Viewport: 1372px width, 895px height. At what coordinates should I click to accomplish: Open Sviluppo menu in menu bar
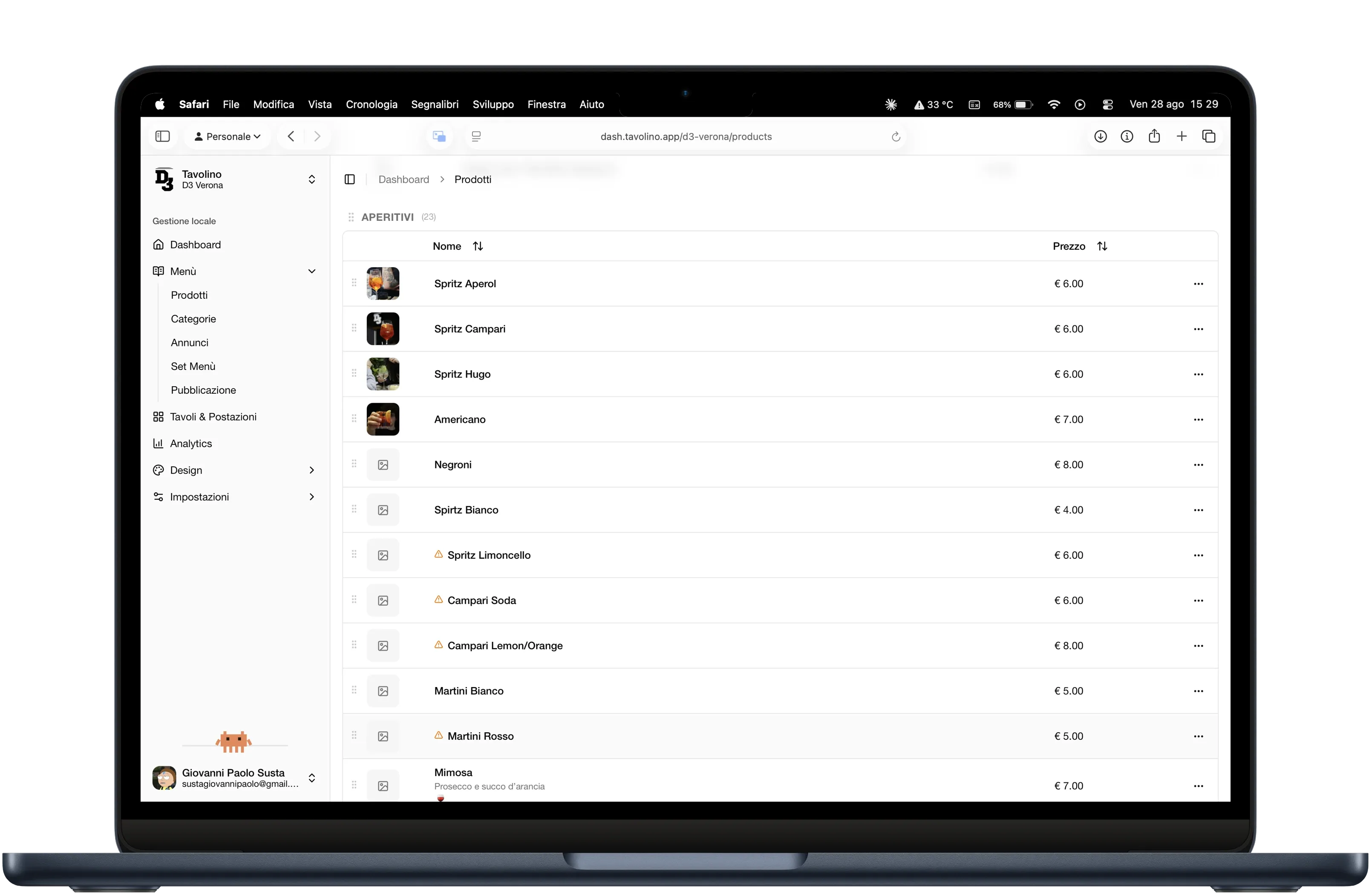pos(493,104)
